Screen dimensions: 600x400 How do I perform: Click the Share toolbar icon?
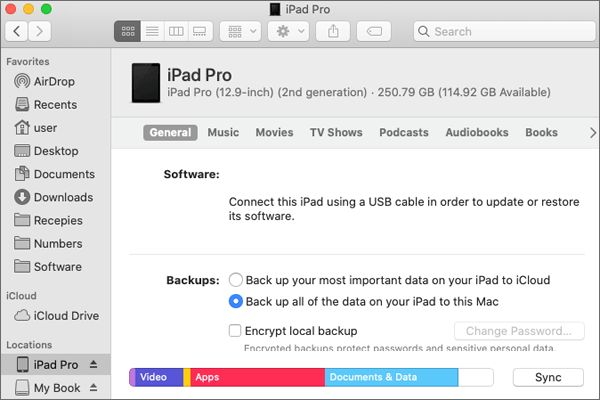[332, 32]
